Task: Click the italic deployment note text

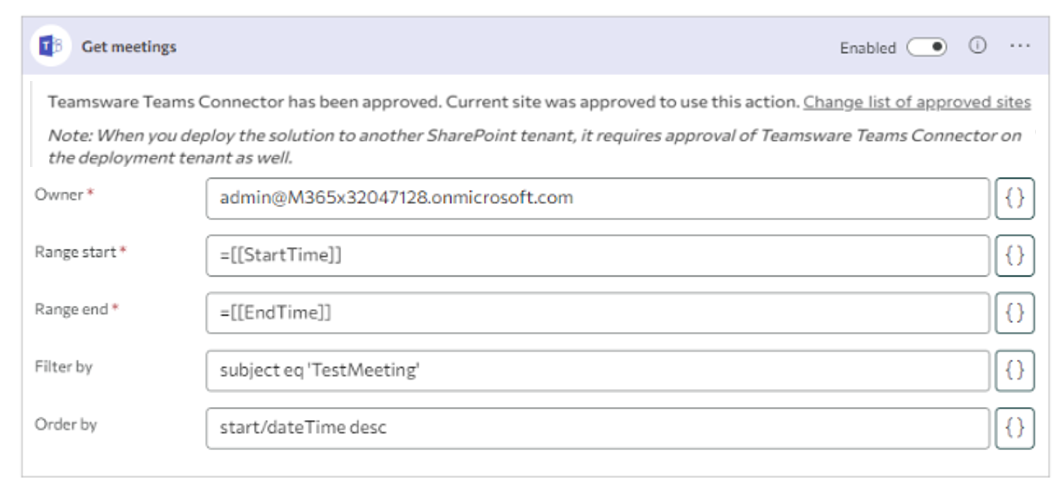Action: click(535, 146)
